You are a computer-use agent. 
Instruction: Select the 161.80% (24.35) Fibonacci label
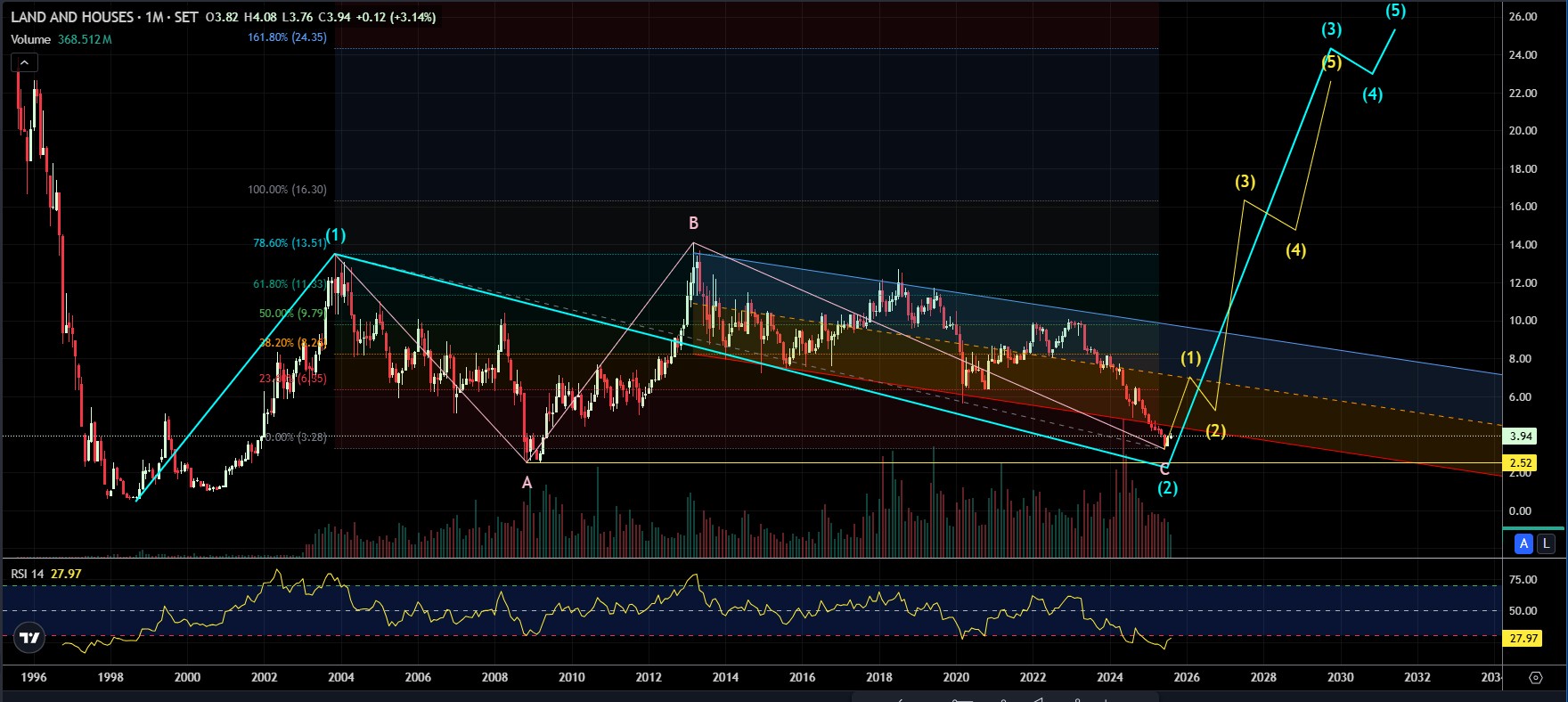click(x=287, y=37)
